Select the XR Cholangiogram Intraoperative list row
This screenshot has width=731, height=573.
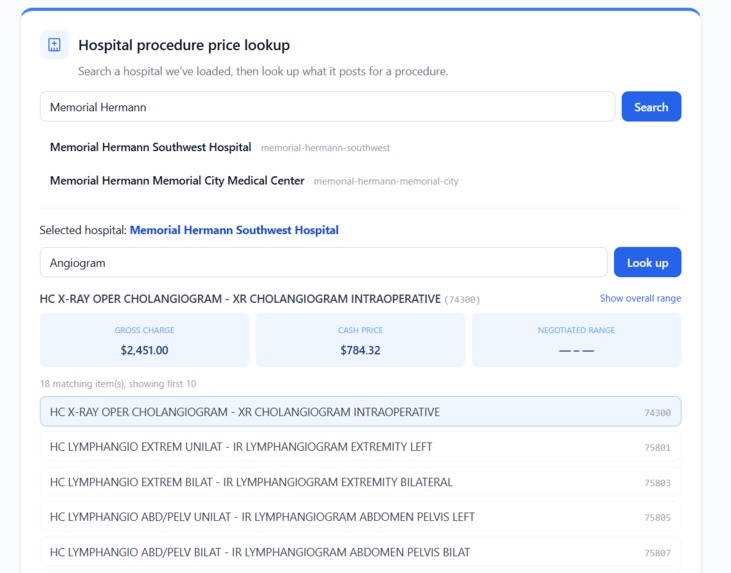point(360,412)
